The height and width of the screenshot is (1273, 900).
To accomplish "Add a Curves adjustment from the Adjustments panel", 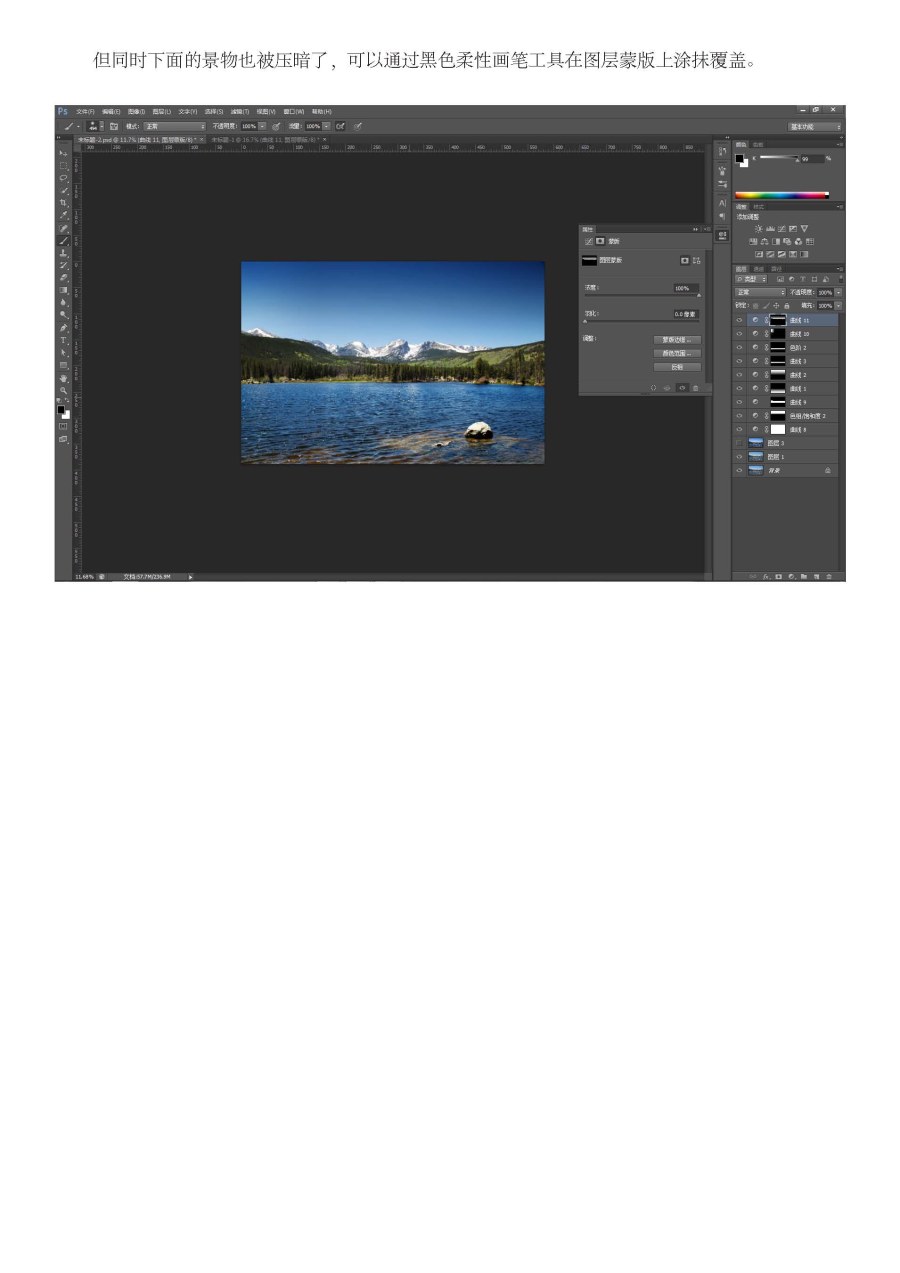I will tap(781, 228).
